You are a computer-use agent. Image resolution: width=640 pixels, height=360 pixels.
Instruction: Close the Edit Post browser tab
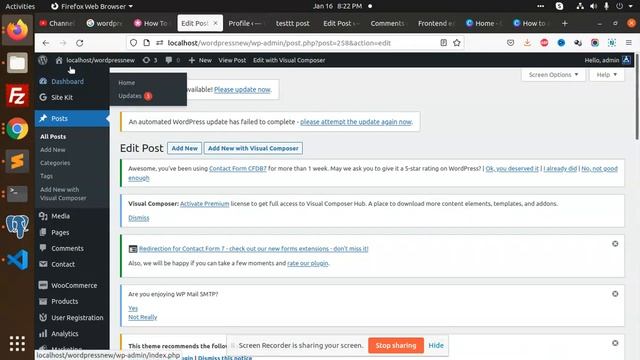tap(216, 23)
